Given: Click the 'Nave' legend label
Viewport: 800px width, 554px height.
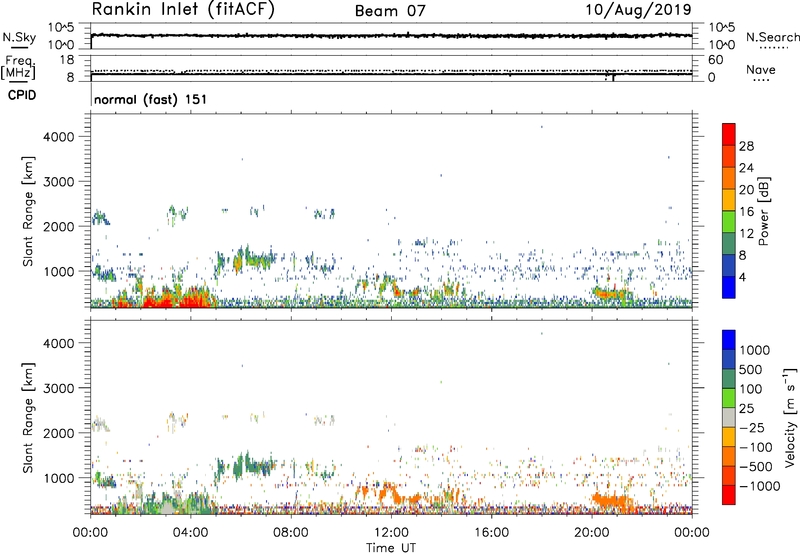Looking at the screenshot, I should tap(761, 69).
